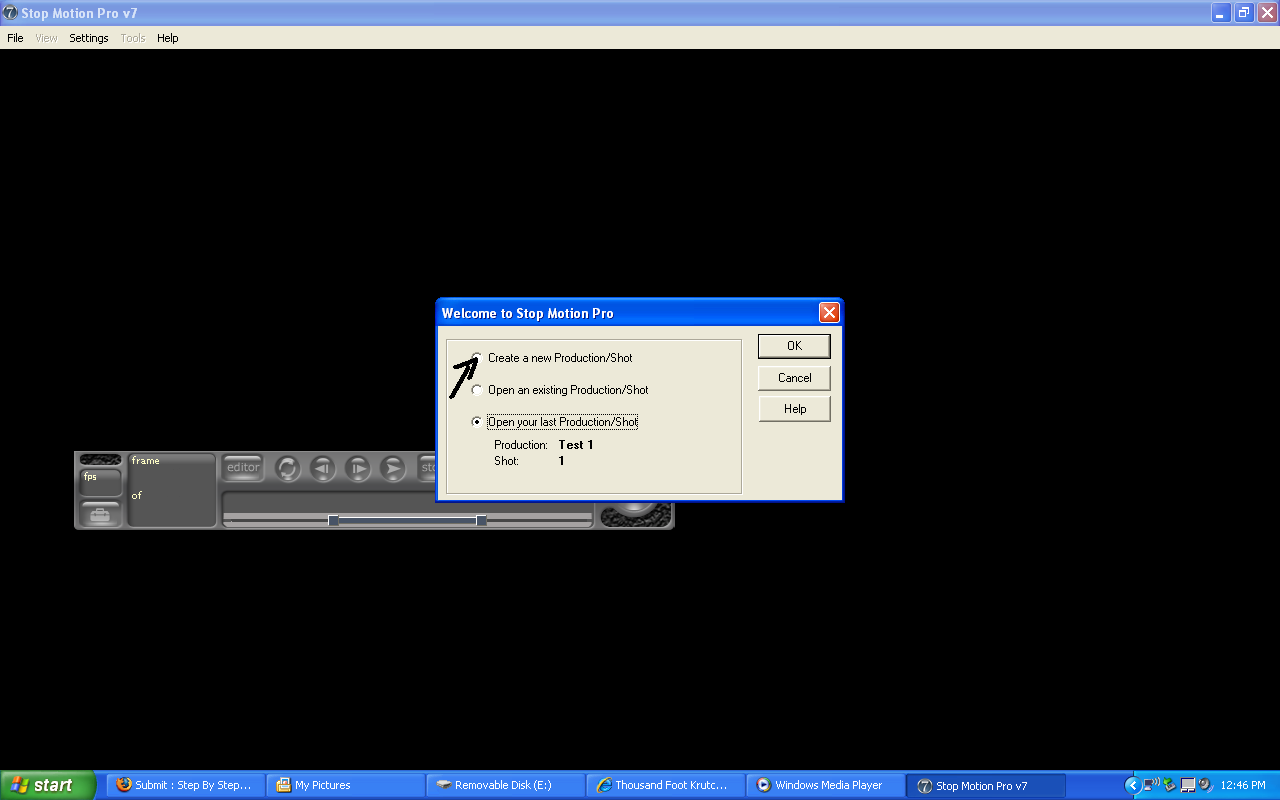
Task: Select Open an existing Production/Shot option
Action: (560, 390)
